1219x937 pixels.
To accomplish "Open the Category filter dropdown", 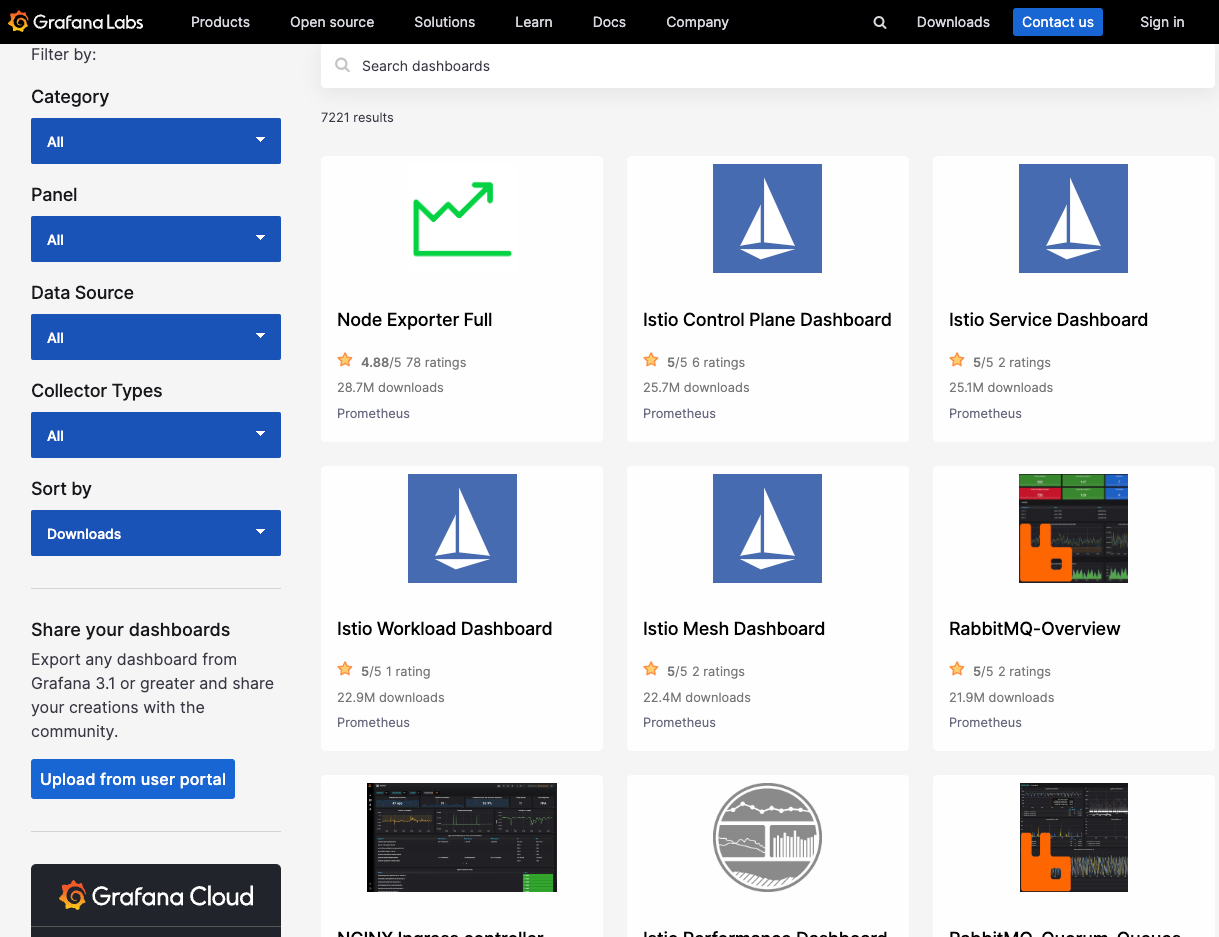I will tap(156, 141).
